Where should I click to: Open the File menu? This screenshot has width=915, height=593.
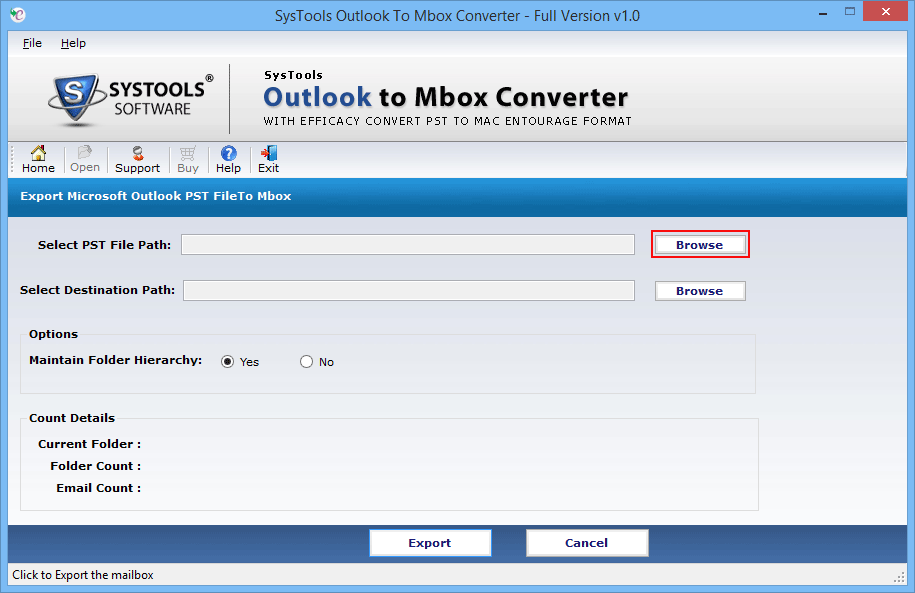coord(31,43)
